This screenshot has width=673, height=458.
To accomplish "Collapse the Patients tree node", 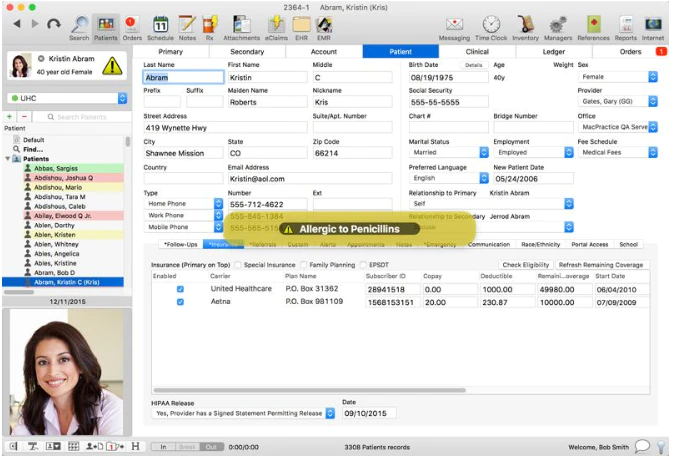I will point(7,159).
